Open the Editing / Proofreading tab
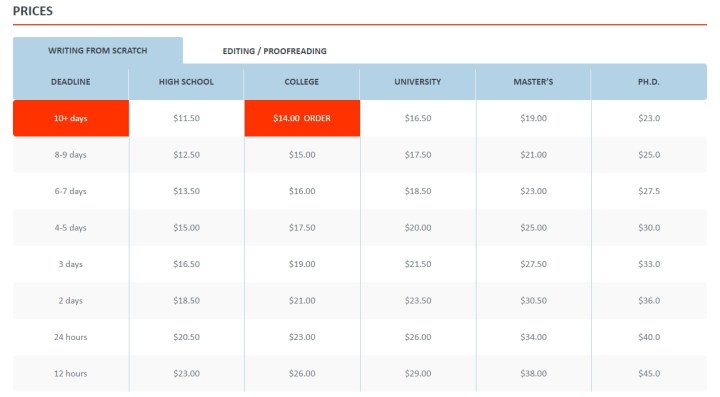 (x=275, y=51)
